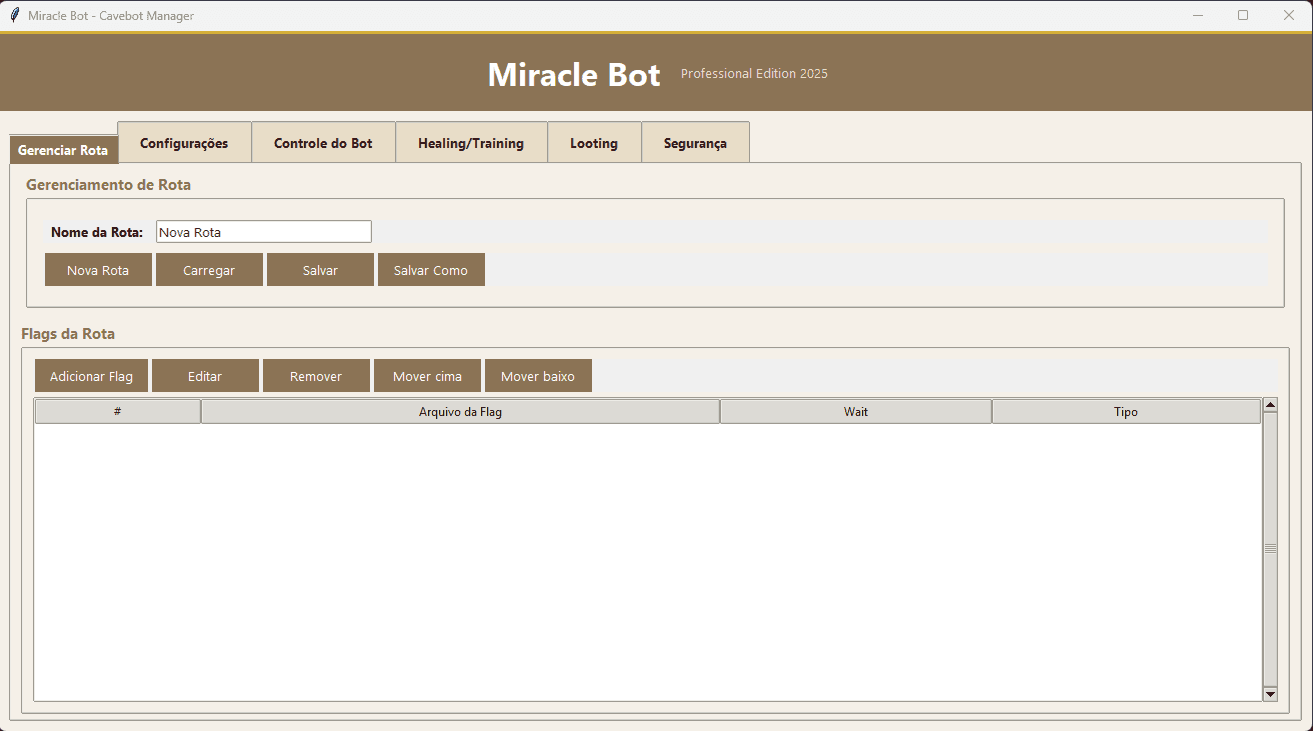Select the Healing/Training tab
The height and width of the screenshot is (731, 1313).
pos(471,142)
